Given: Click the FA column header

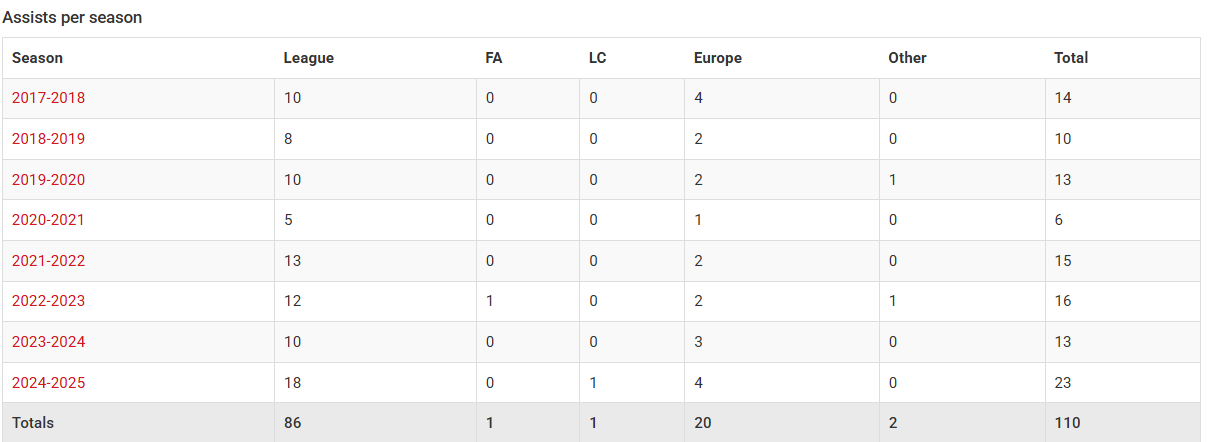Looking at the screenshot, I should (494, 58).
